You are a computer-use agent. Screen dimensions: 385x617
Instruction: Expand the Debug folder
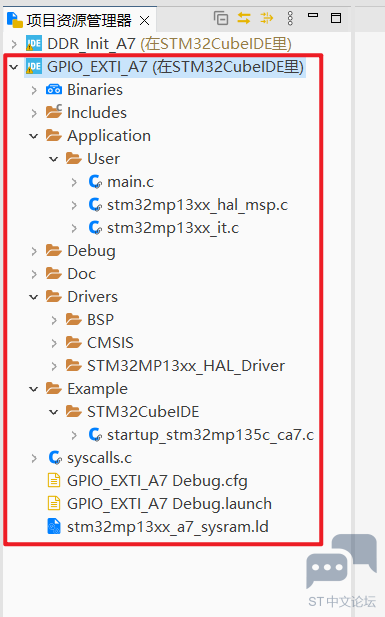[34, 251]
